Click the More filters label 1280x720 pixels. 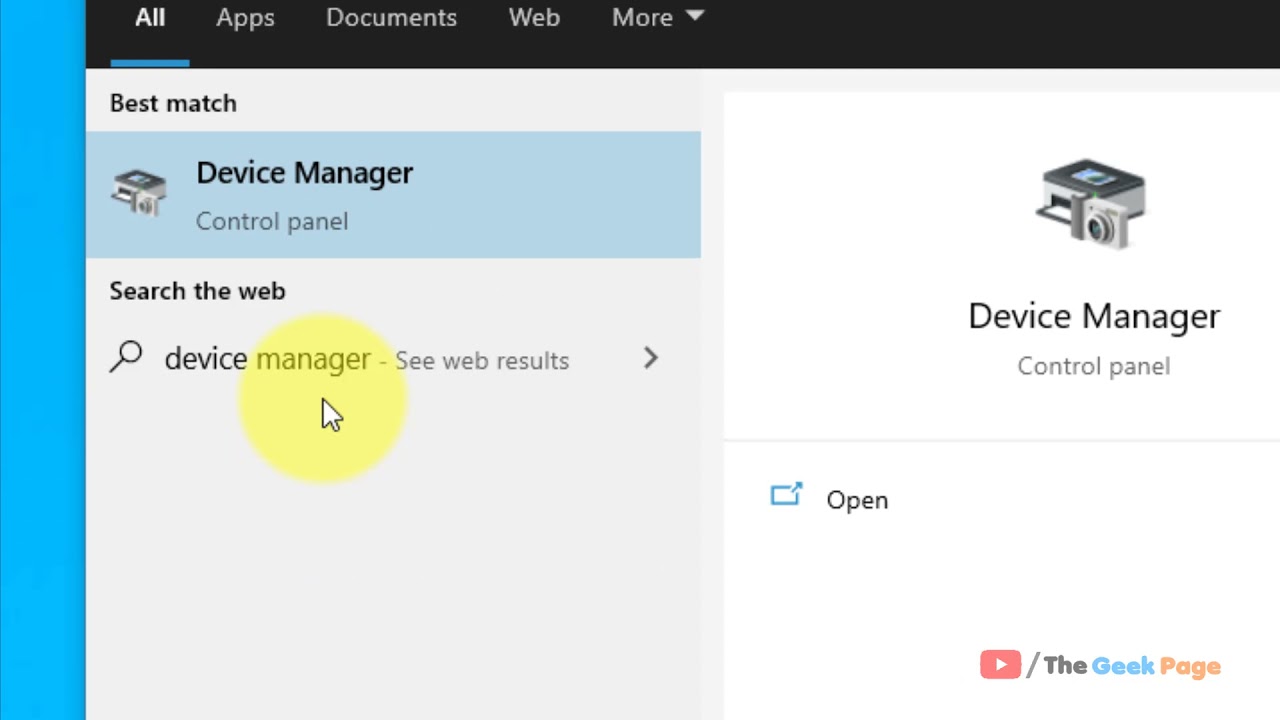point(642,18)
